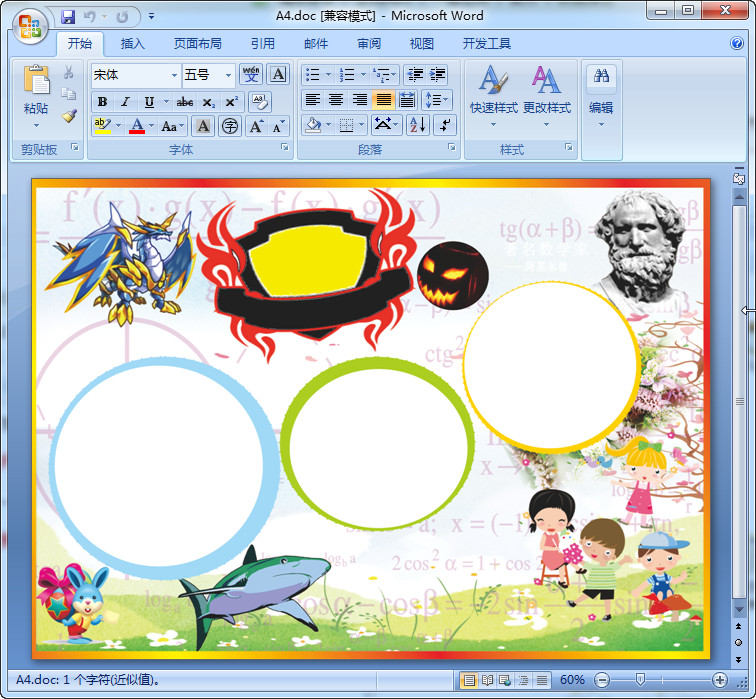Viewport: 756px width, 699px height.
Task: Zoom out with minus button
Action: [602, 680]
